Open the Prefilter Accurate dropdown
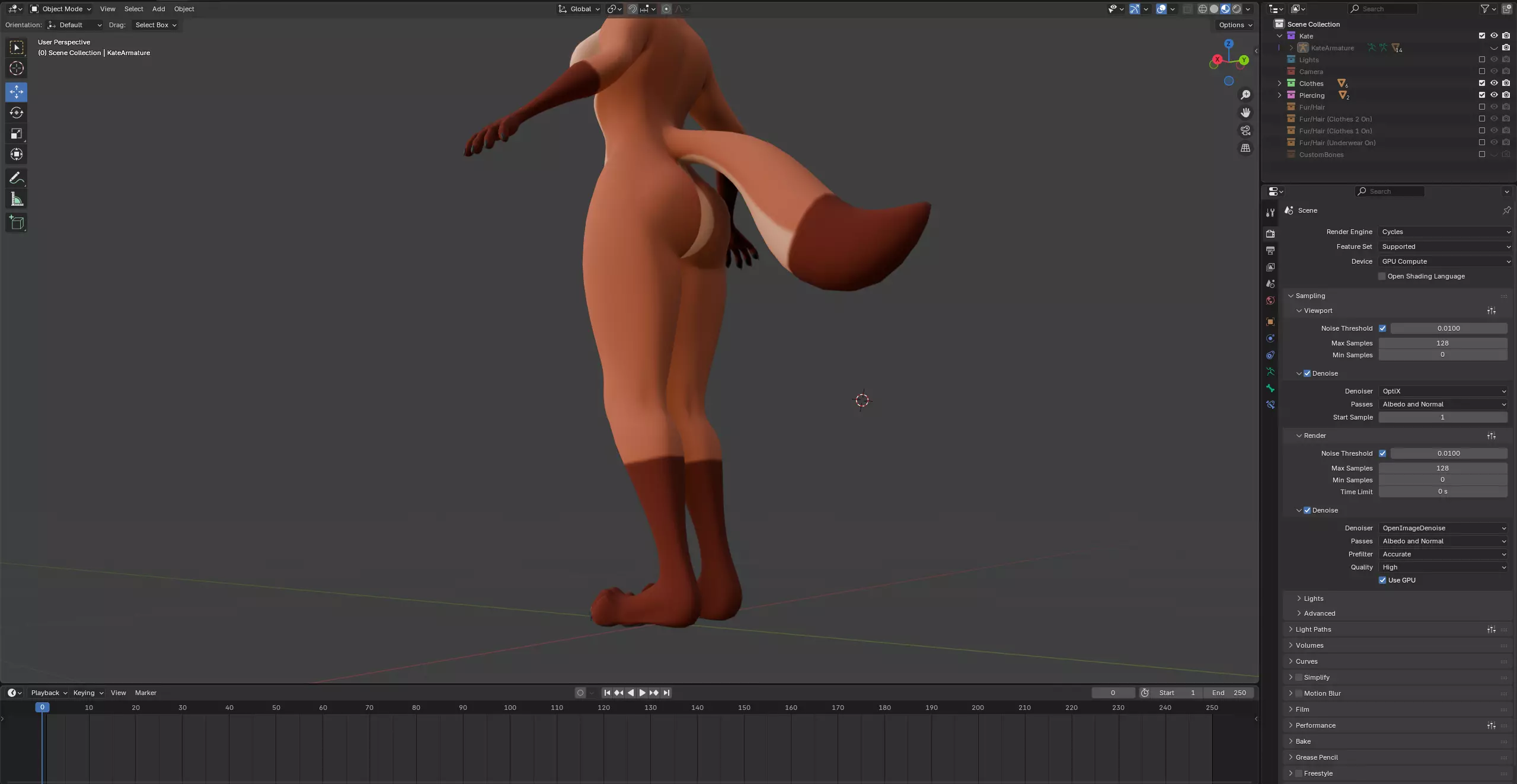 coord(1443,554)
